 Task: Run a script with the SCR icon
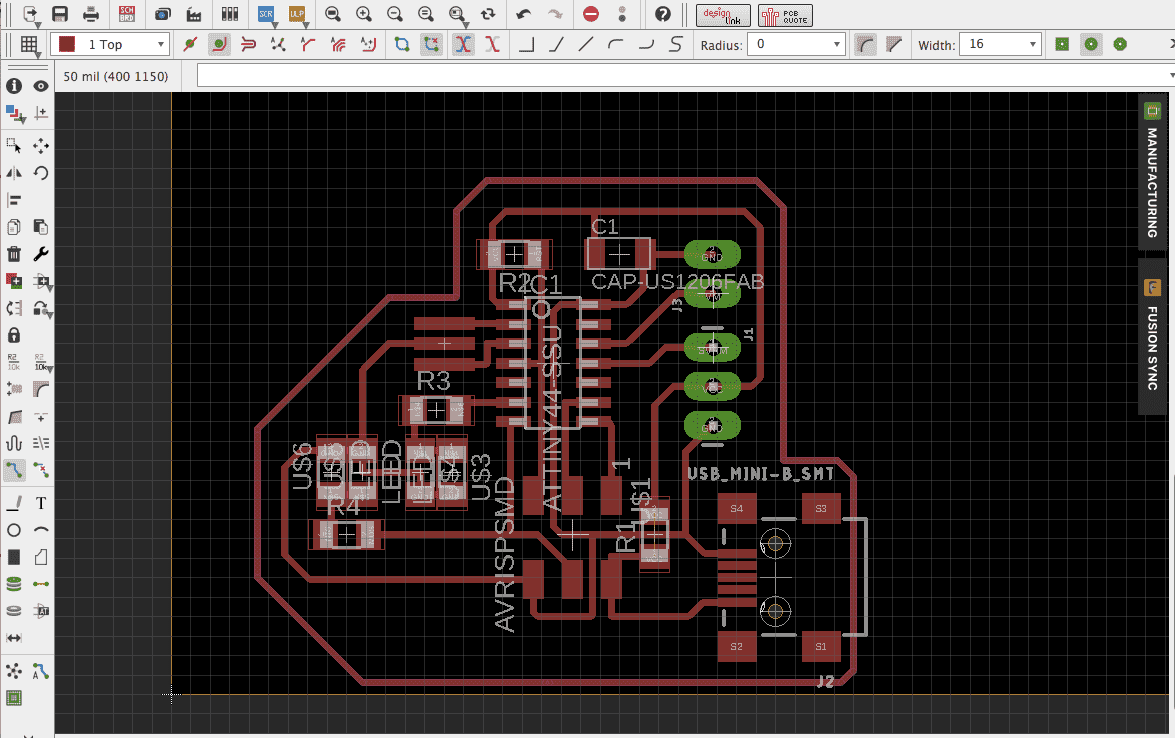(266, 14)
